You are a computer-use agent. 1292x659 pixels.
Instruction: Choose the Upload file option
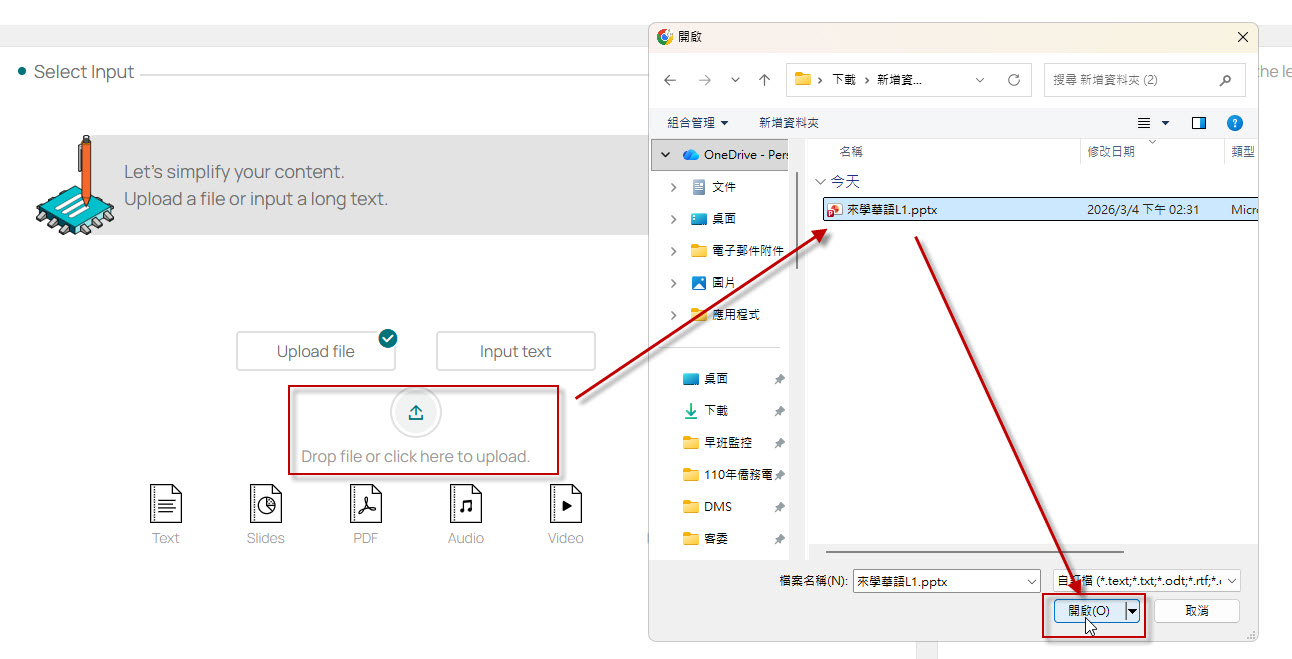click(x=316, y=352)
